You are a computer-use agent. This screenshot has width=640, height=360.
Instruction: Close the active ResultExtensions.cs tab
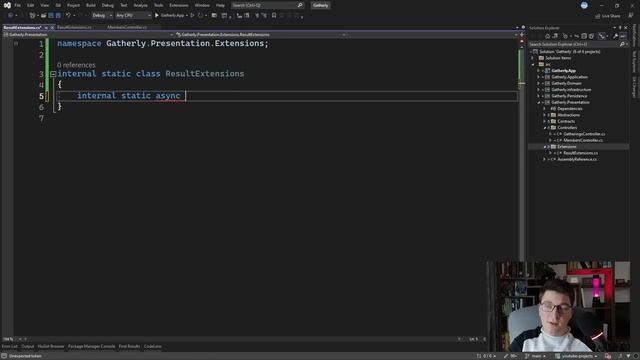tap(52, 27)
